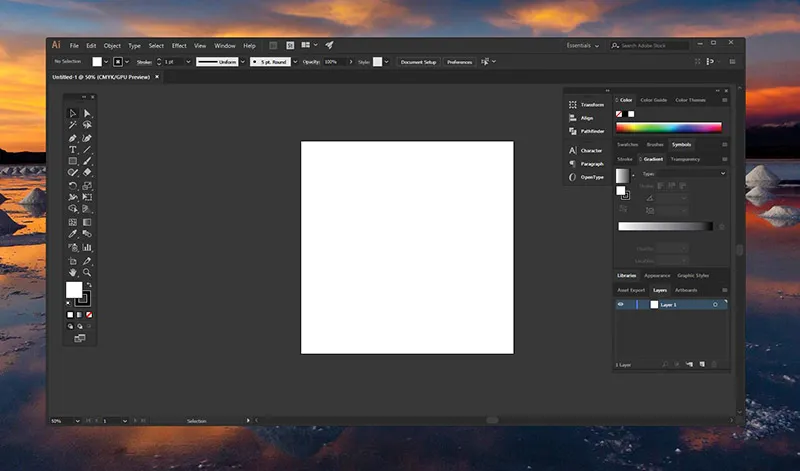Click the Preferences button
The image size is (800, 471).
point(459,62)
